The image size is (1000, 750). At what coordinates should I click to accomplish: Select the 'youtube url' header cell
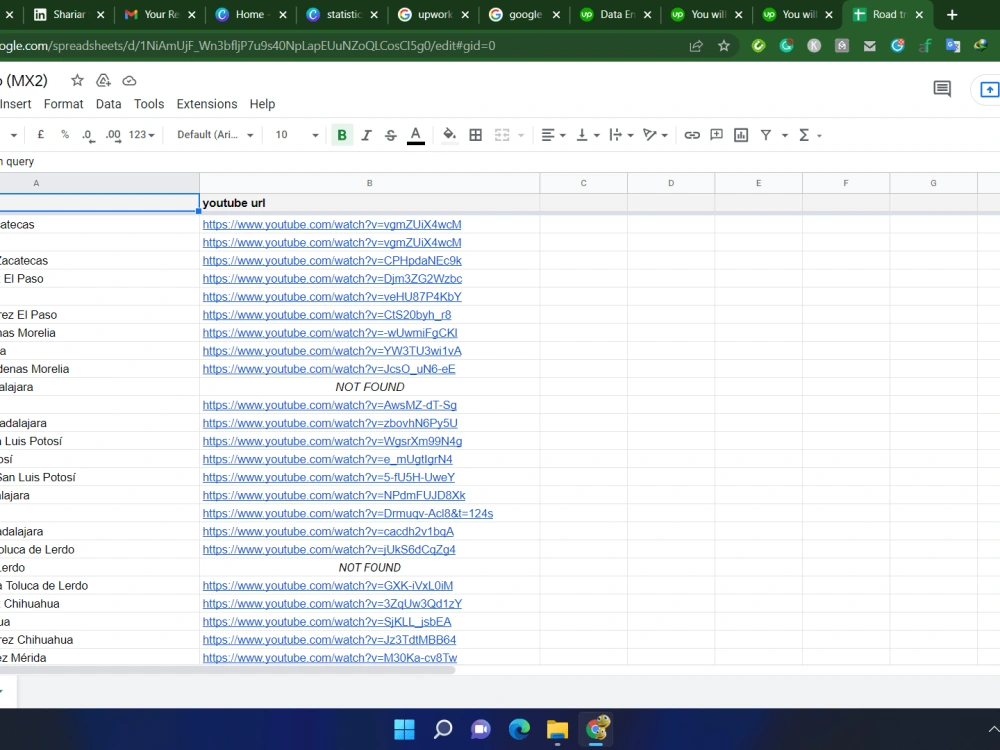pos(369,203)
